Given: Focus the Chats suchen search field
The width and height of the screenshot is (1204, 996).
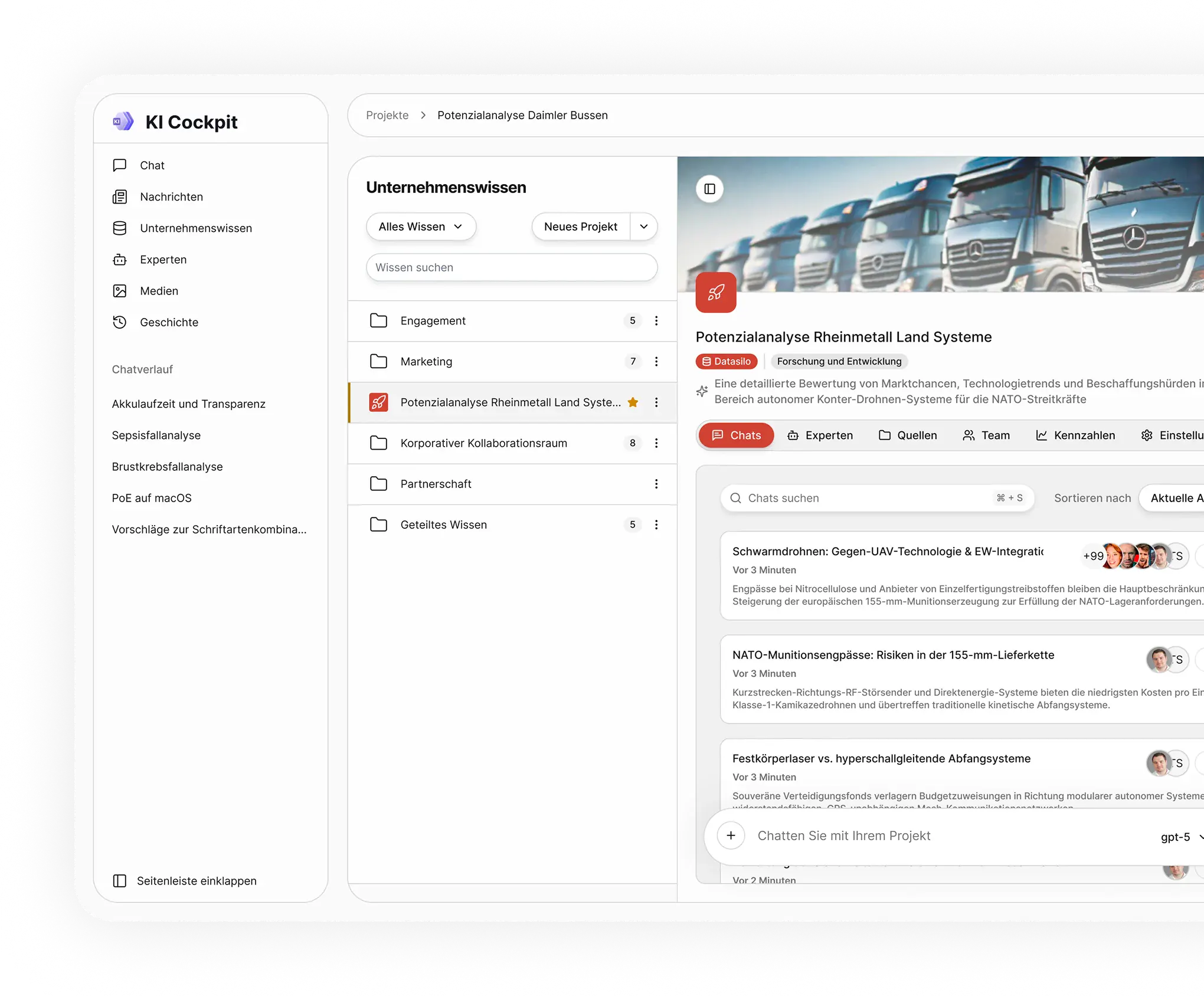Looking at the screenshot, I should click(x=877, y=498).
